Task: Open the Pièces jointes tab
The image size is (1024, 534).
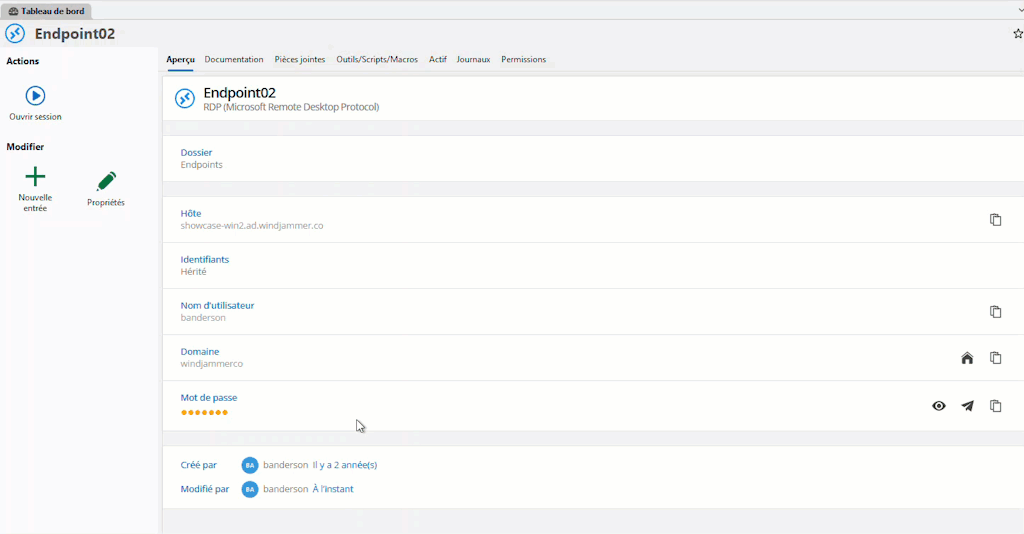Action: coord(300,60)
